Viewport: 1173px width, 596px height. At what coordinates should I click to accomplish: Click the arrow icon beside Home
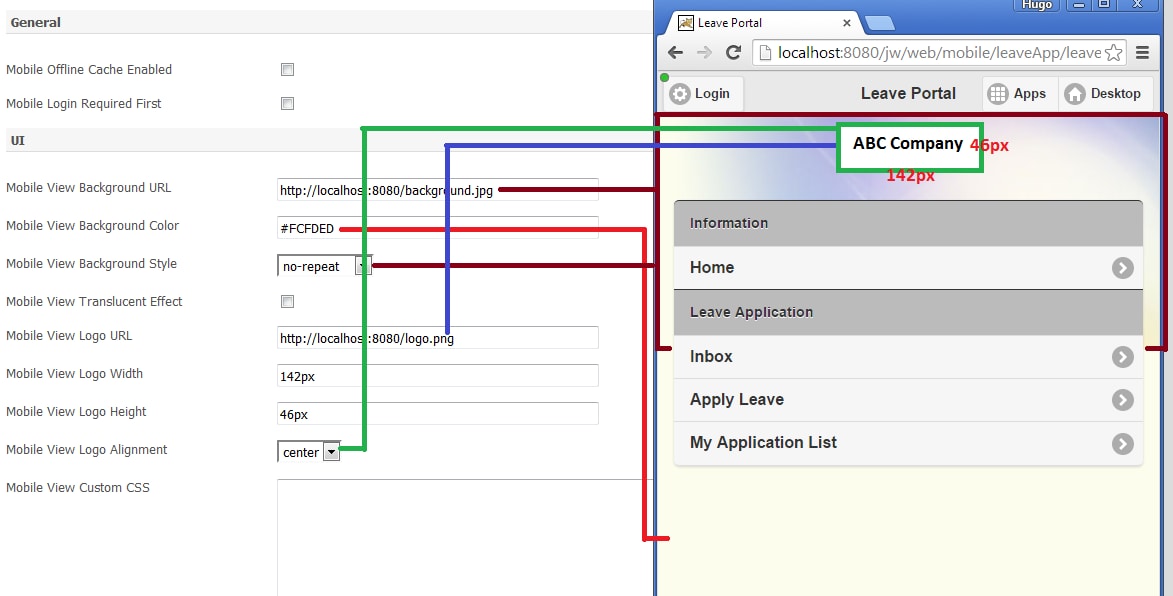(1122, 268)
